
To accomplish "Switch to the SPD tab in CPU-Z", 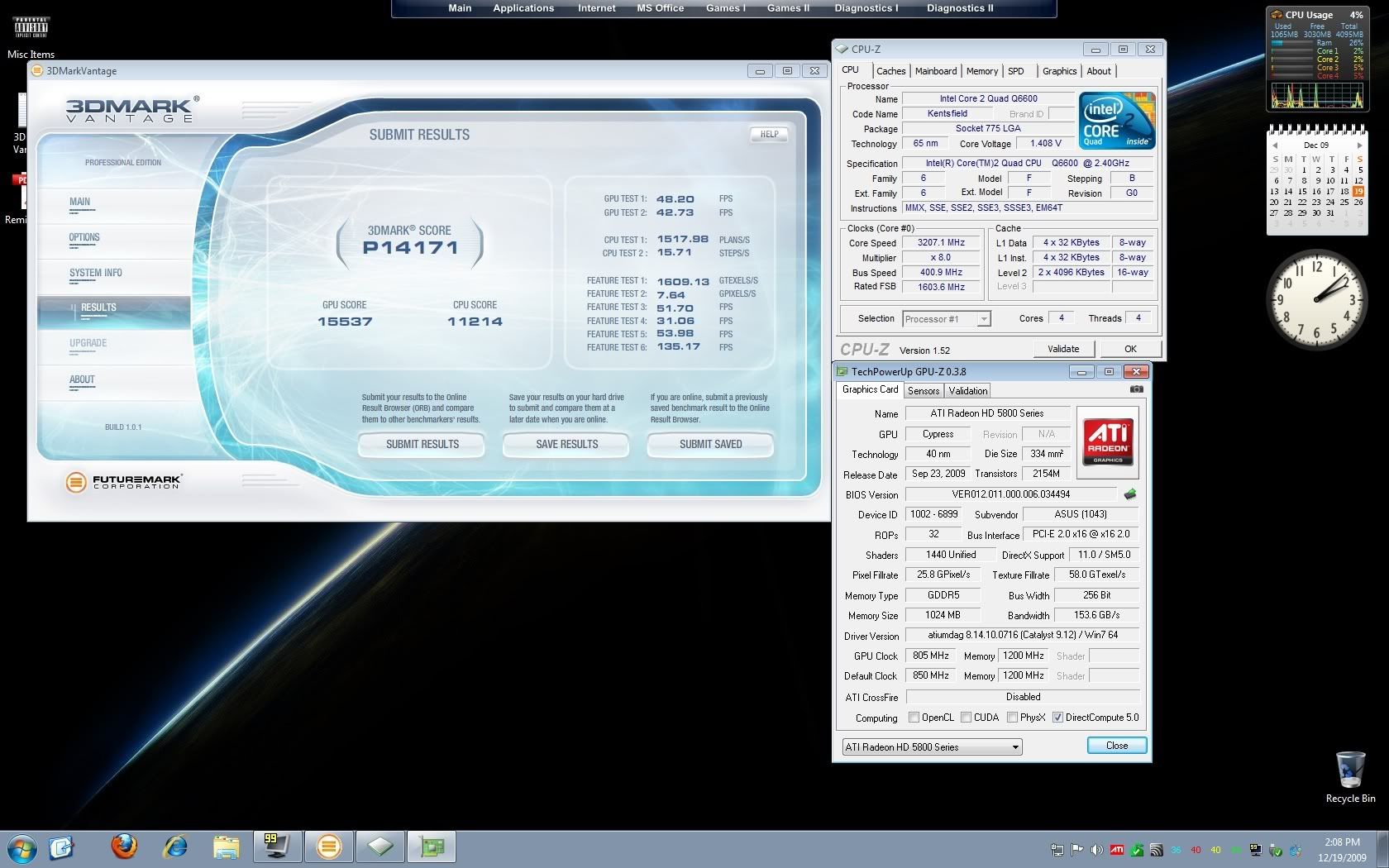I will (1016, 71).
